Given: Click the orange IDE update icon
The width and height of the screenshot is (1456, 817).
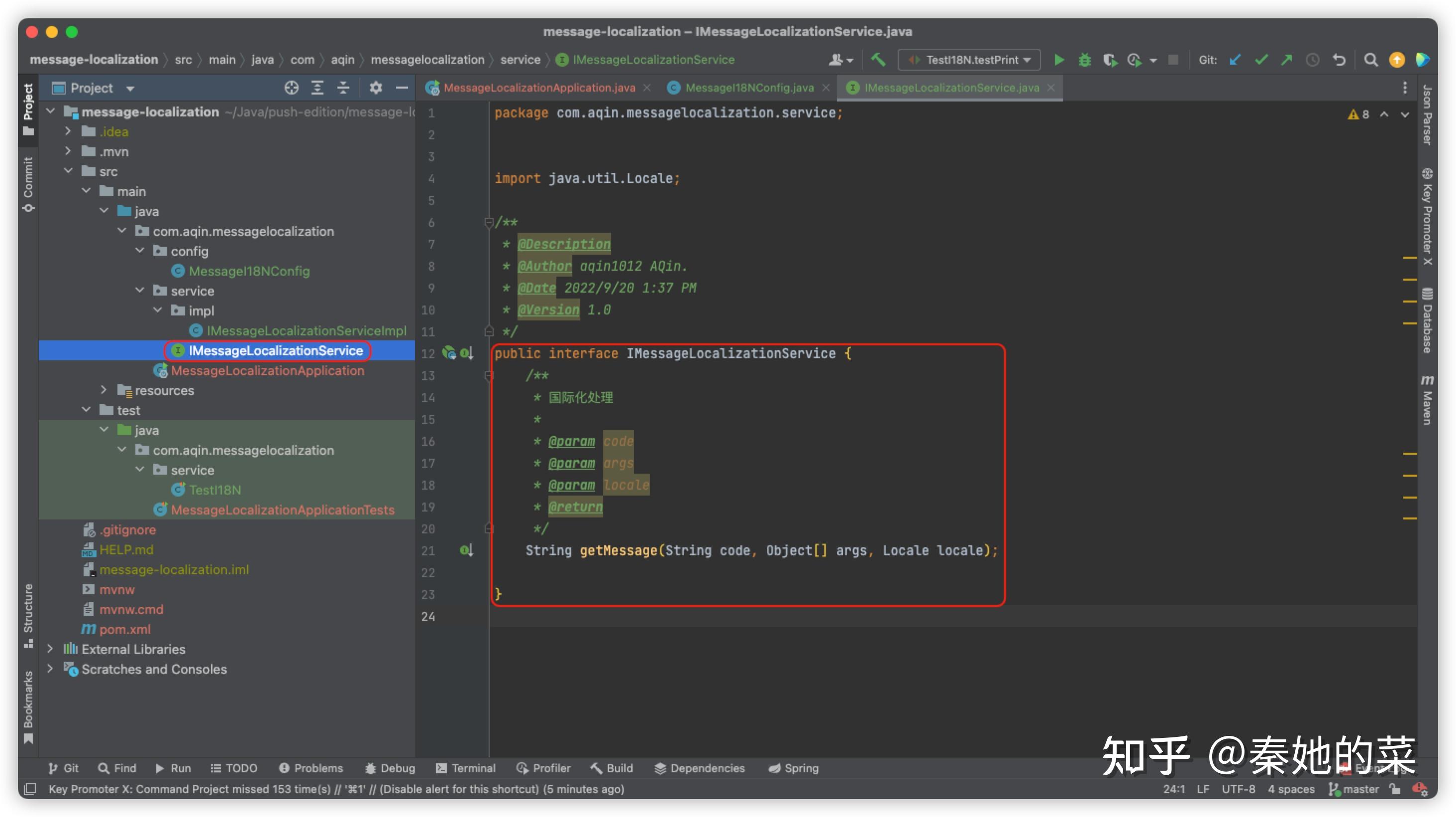Looking at the screenshot, I should (x=1397, y=60).
